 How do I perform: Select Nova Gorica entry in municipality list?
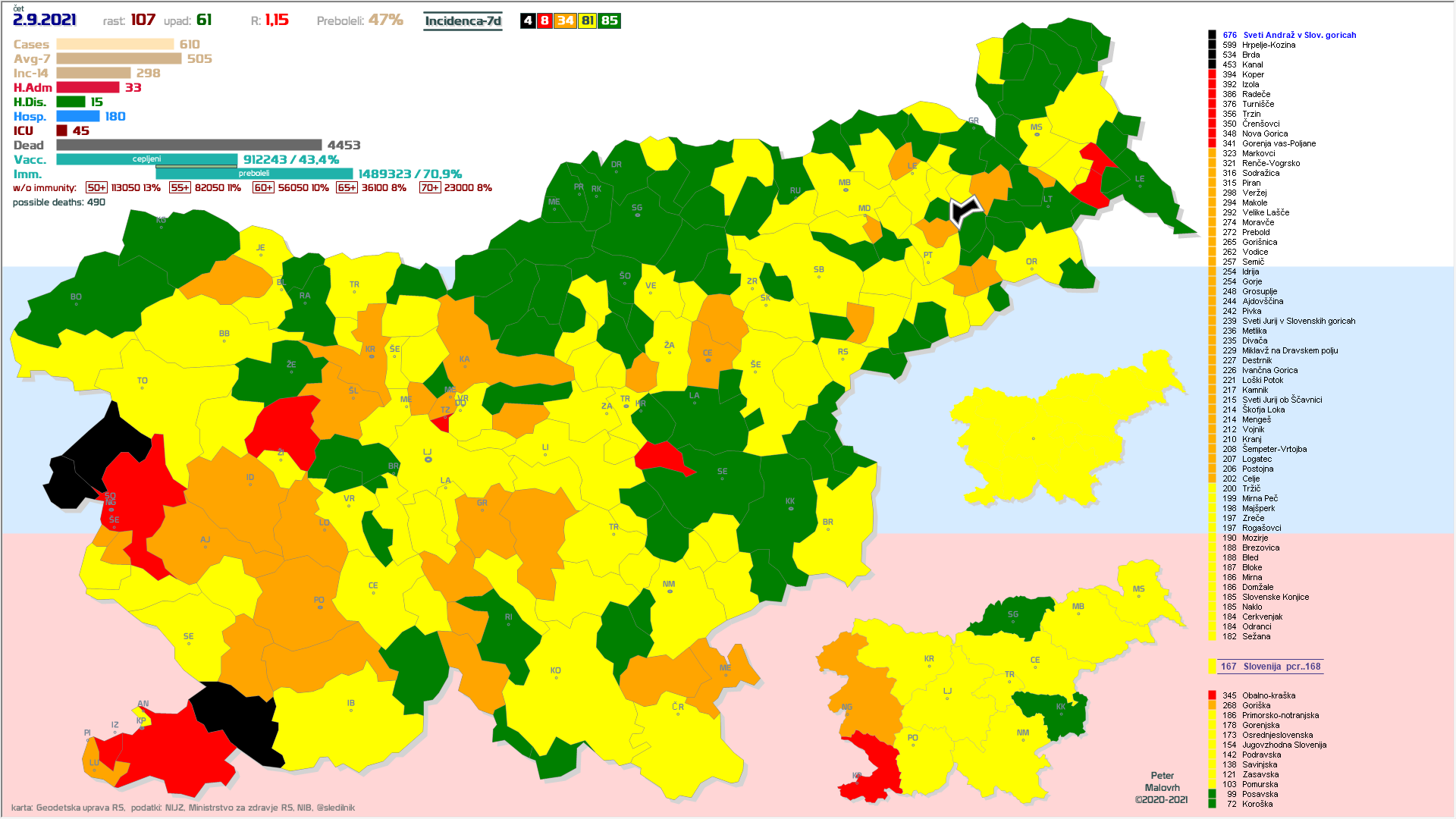(x=1264, y=133)
